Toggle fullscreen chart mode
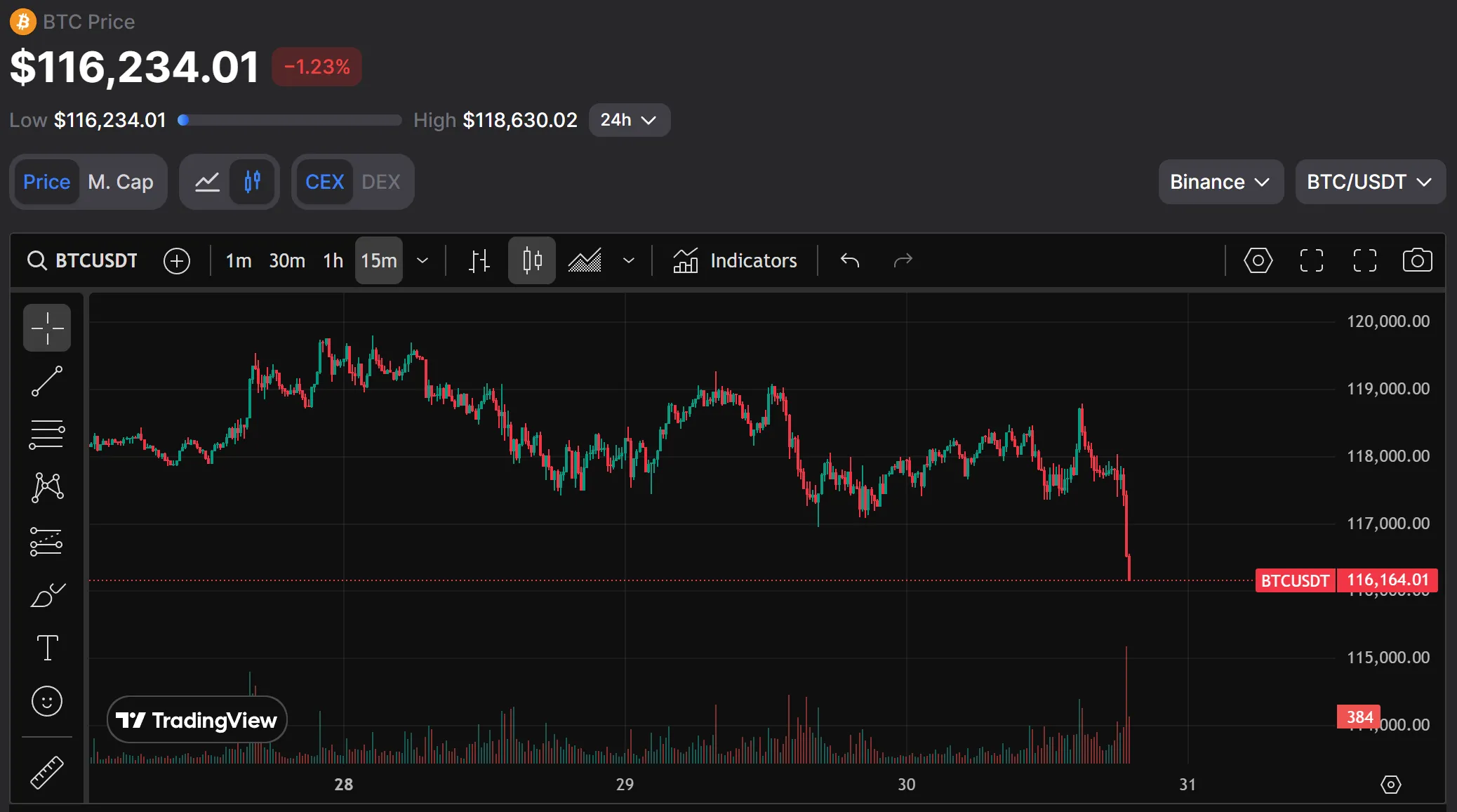The height and width of the screenshot is (812, 1457). (1312, 260)
